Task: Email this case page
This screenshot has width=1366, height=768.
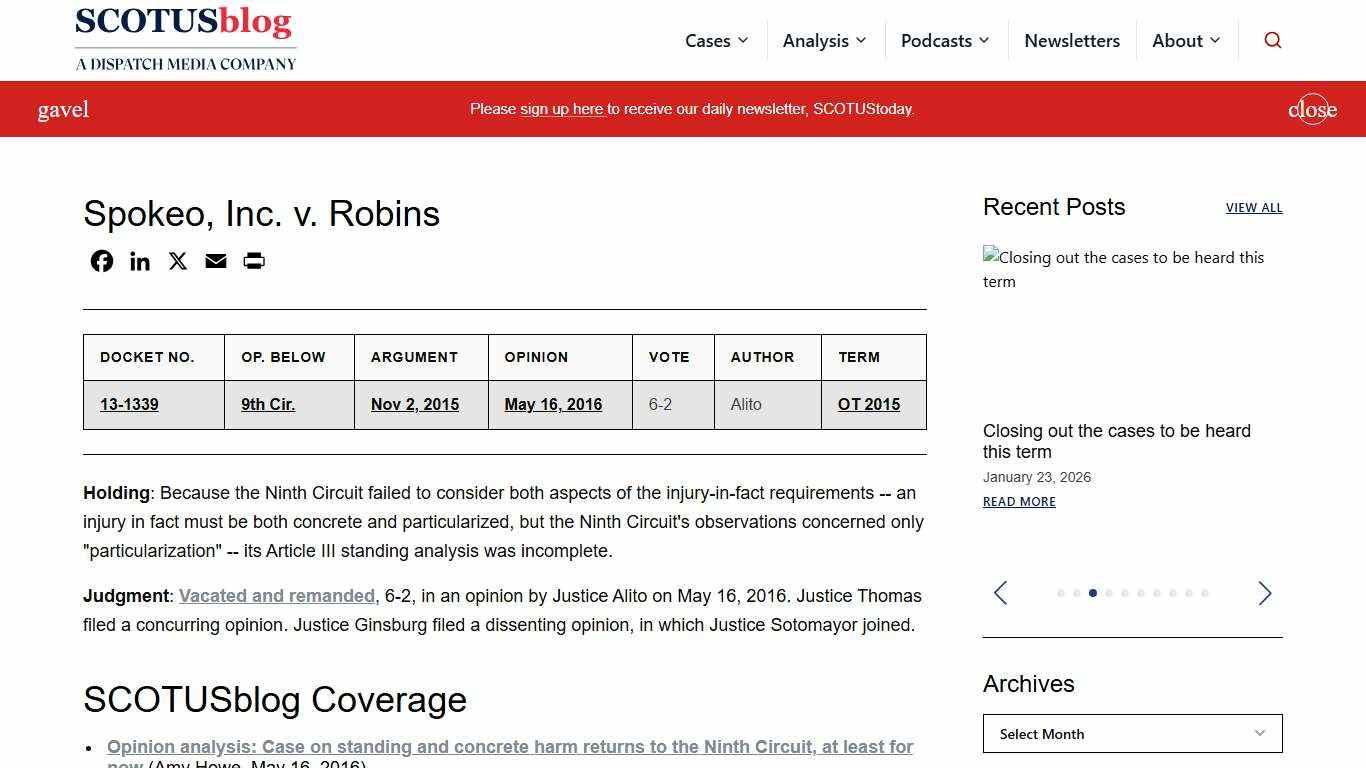Action: pos(215,261)
